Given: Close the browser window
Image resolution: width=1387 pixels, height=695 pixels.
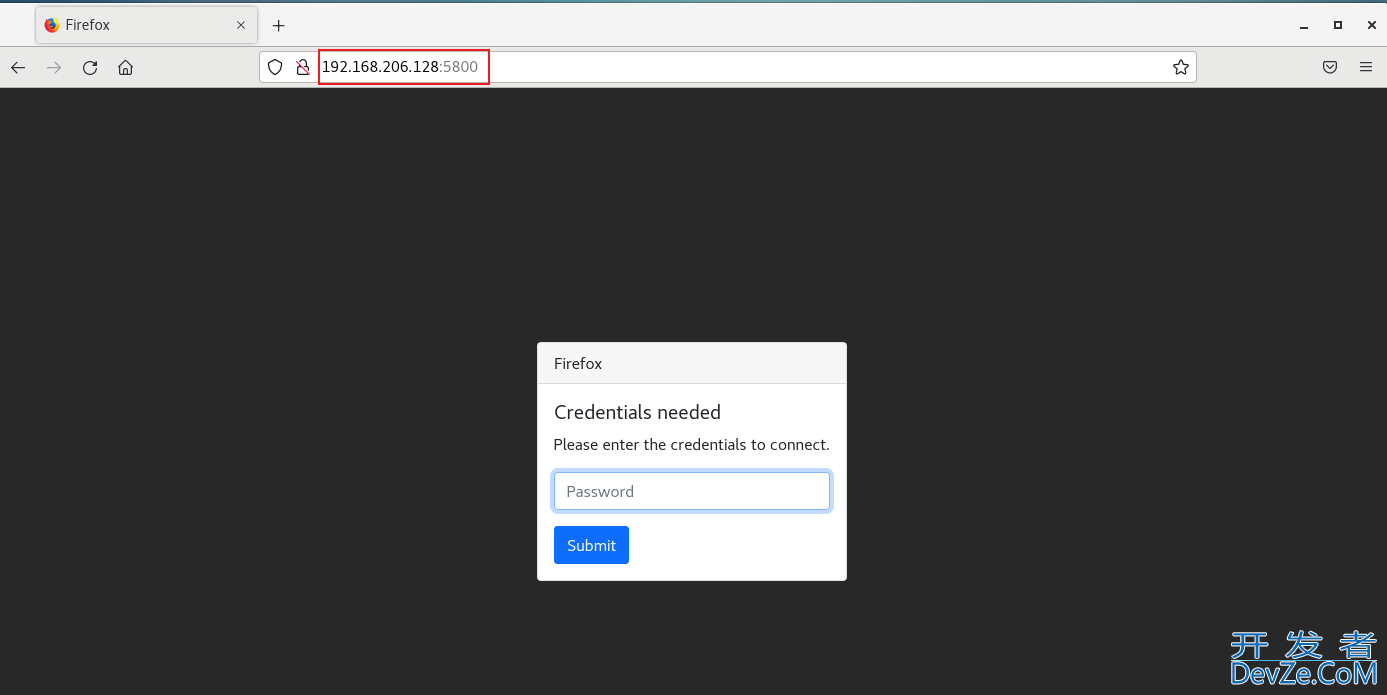Looking at the screenshot, I should [x=1371, y=25].
